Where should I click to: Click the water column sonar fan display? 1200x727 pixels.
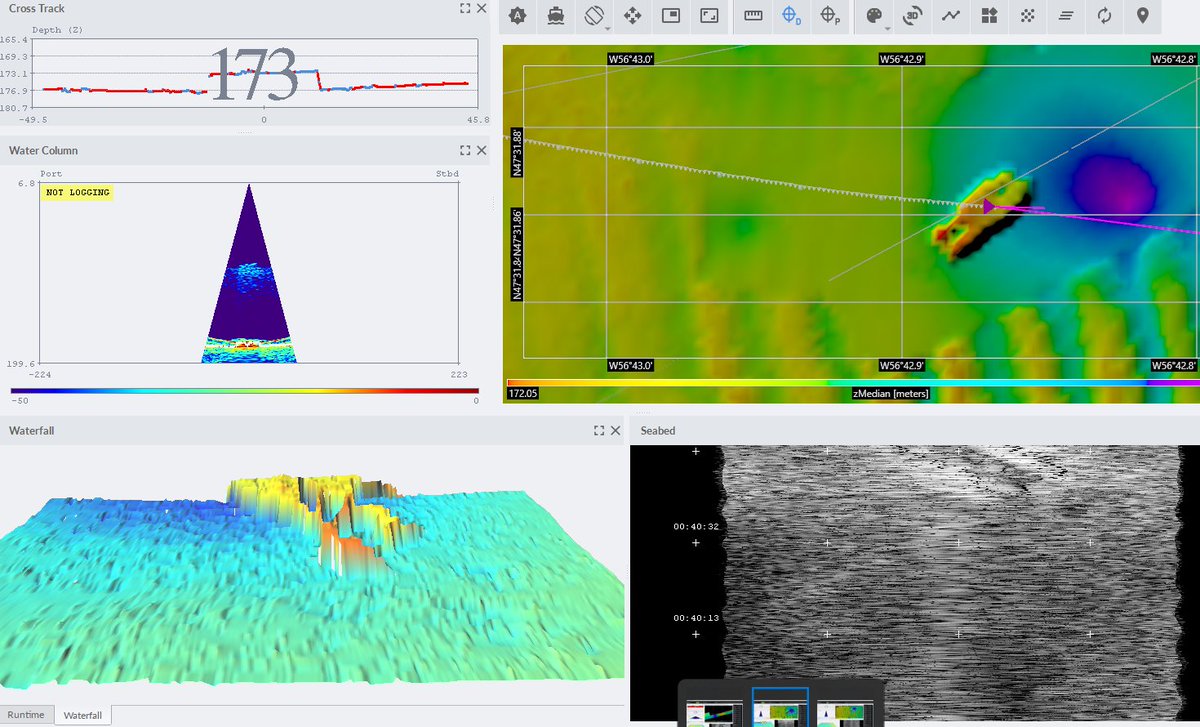pos(249,272)
